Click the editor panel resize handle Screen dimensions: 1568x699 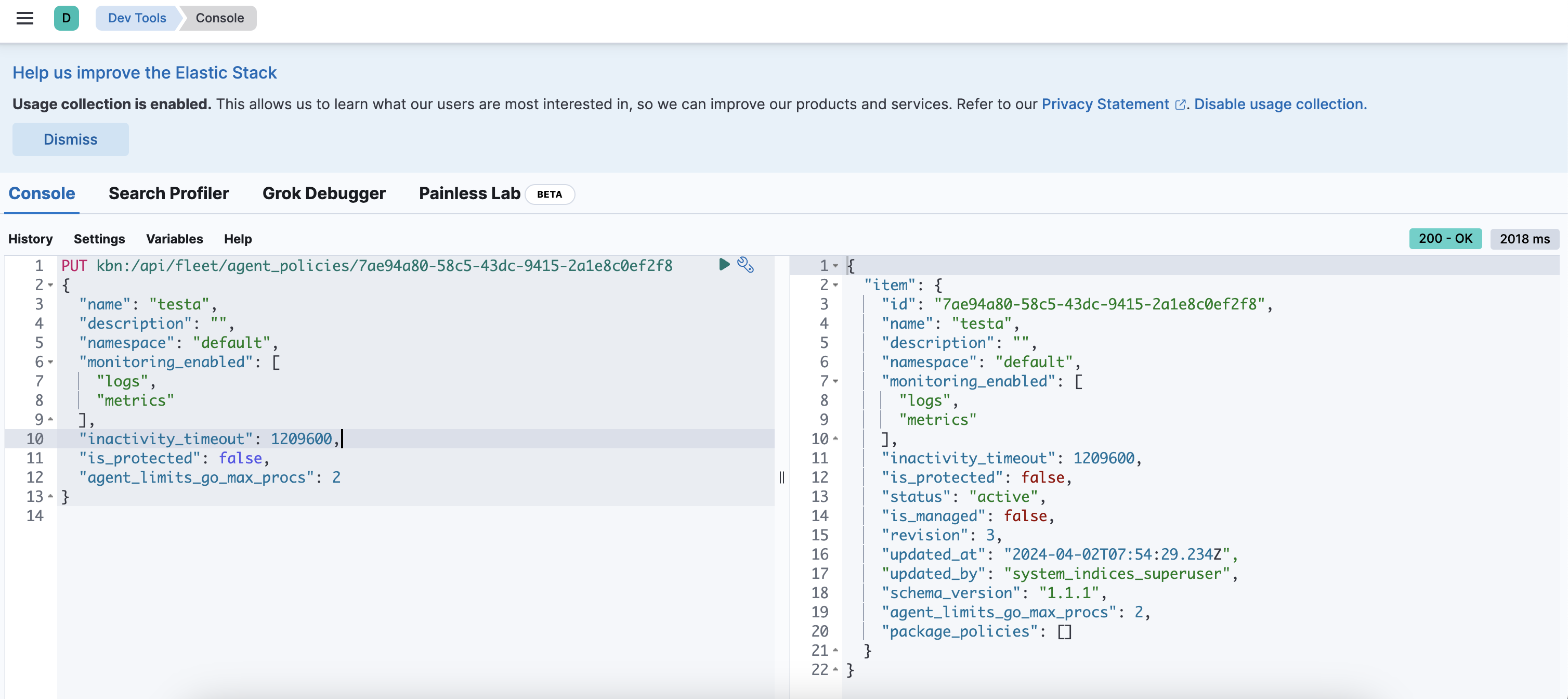(781, 477)
